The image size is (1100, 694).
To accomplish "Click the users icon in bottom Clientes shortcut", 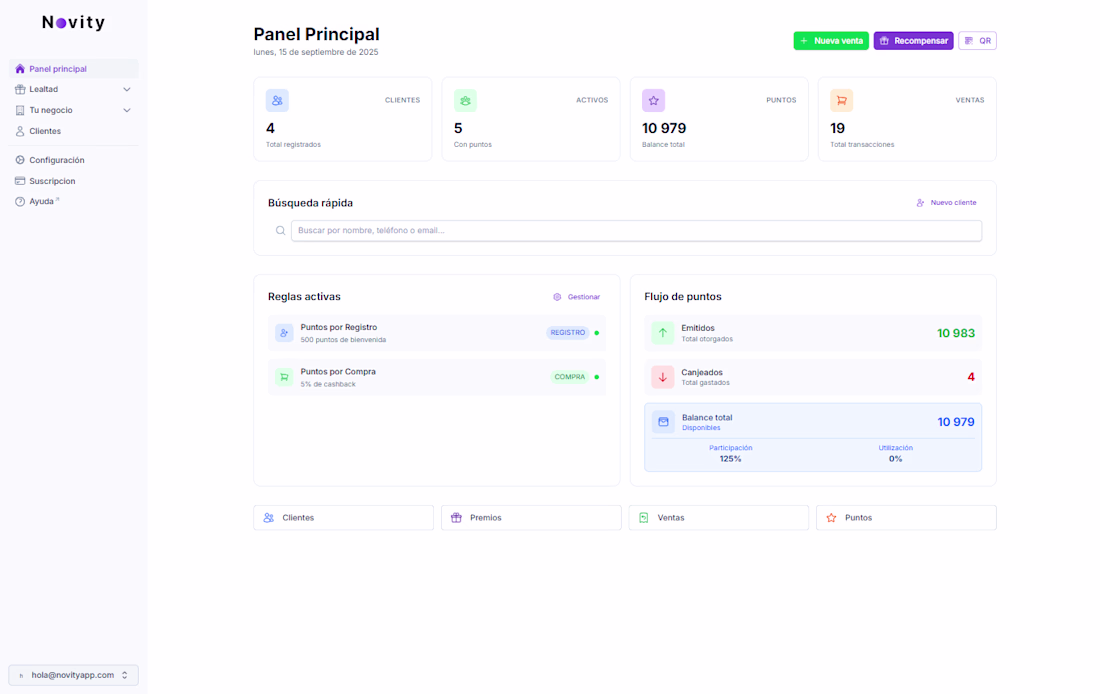I will point(269,518).
